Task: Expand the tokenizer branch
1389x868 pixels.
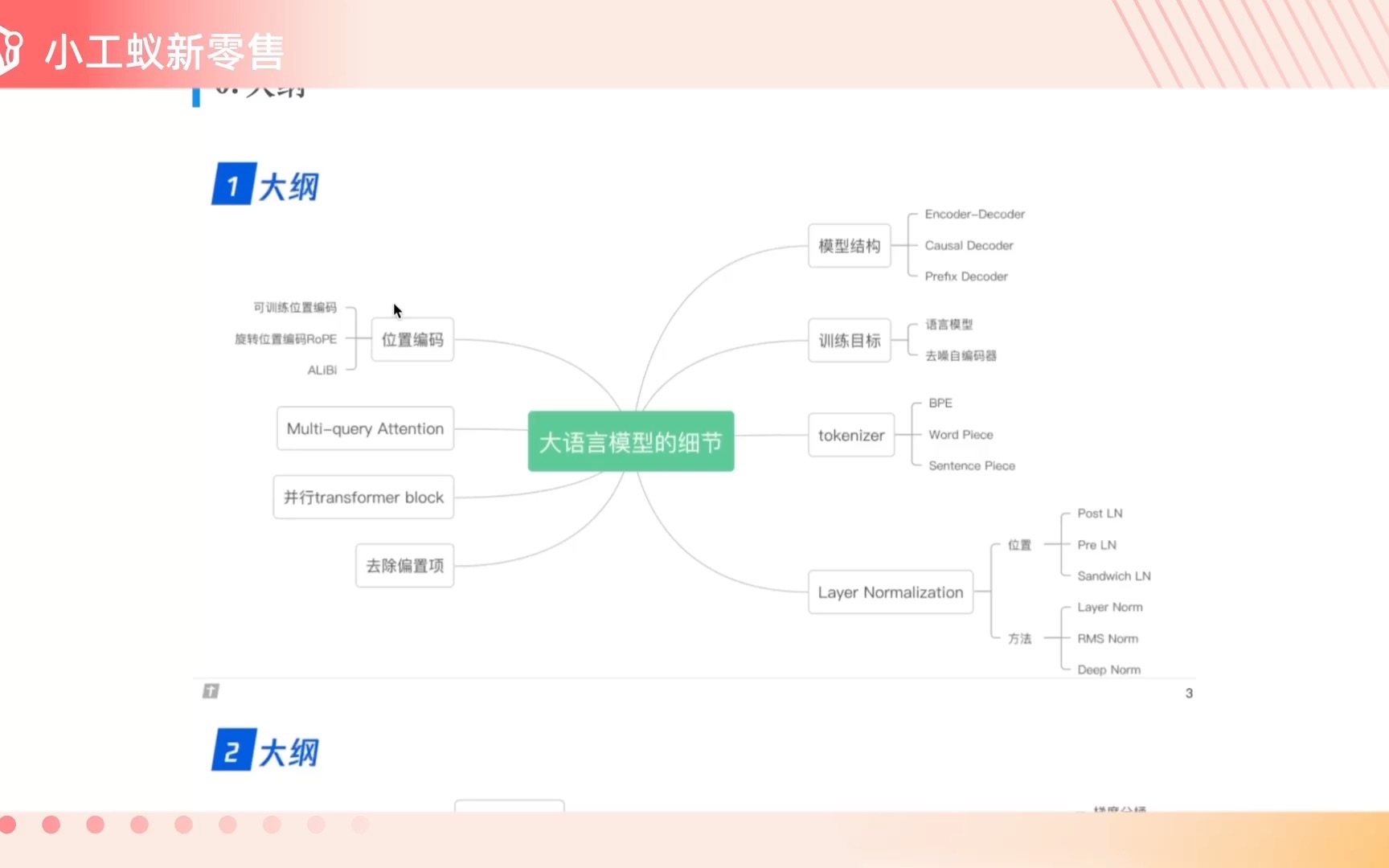Action: 850,435
